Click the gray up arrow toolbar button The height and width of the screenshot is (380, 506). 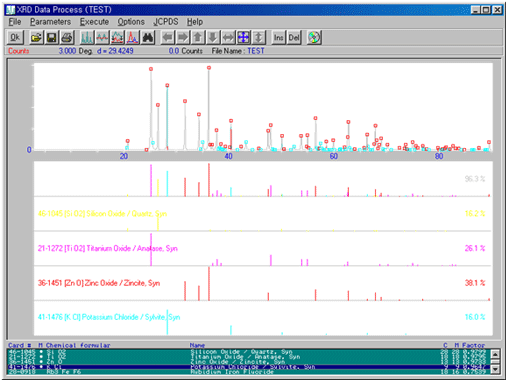pos(198,37)
